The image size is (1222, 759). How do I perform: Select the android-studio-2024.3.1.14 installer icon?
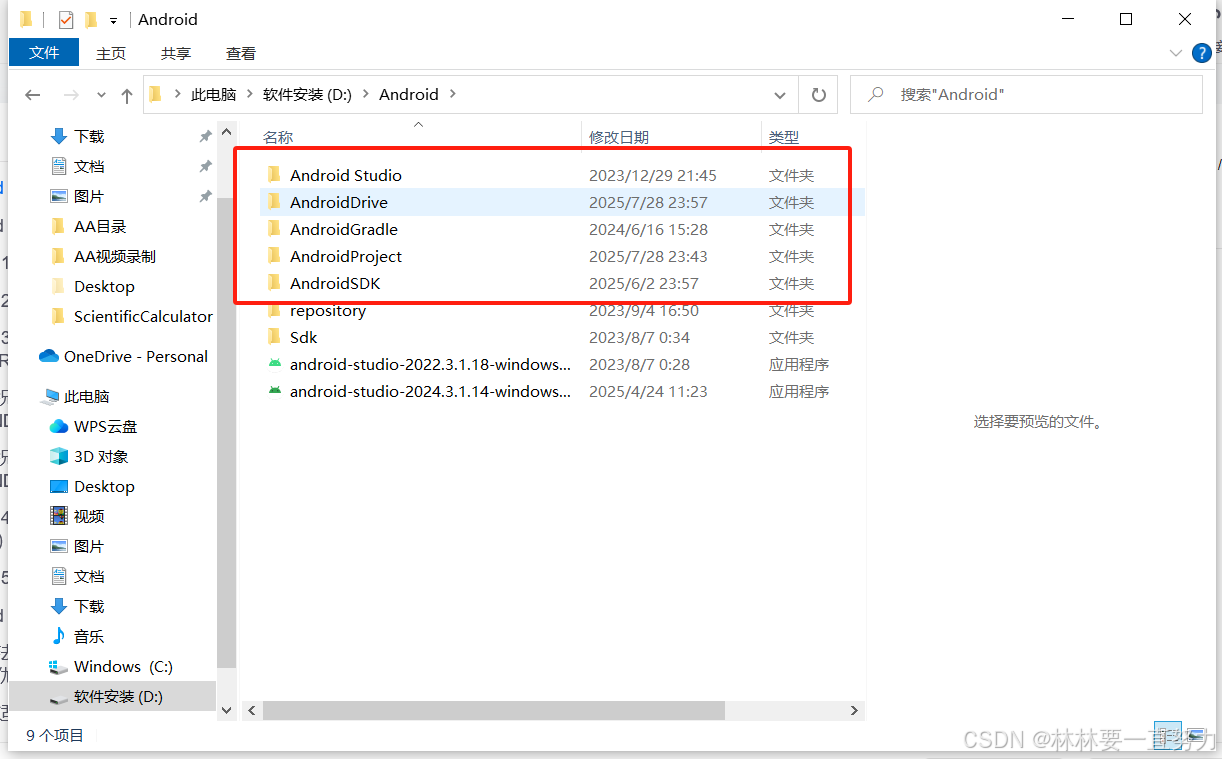[x=274, y=391]
